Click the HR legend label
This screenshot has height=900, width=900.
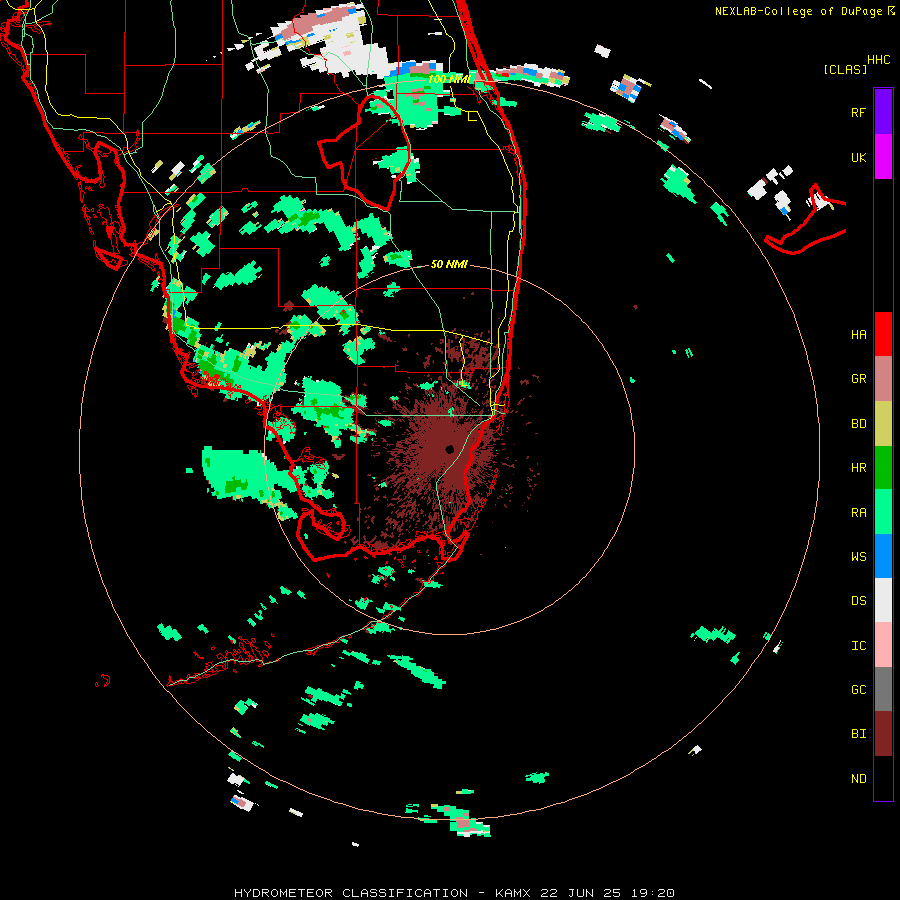click(x=858, y=468)
